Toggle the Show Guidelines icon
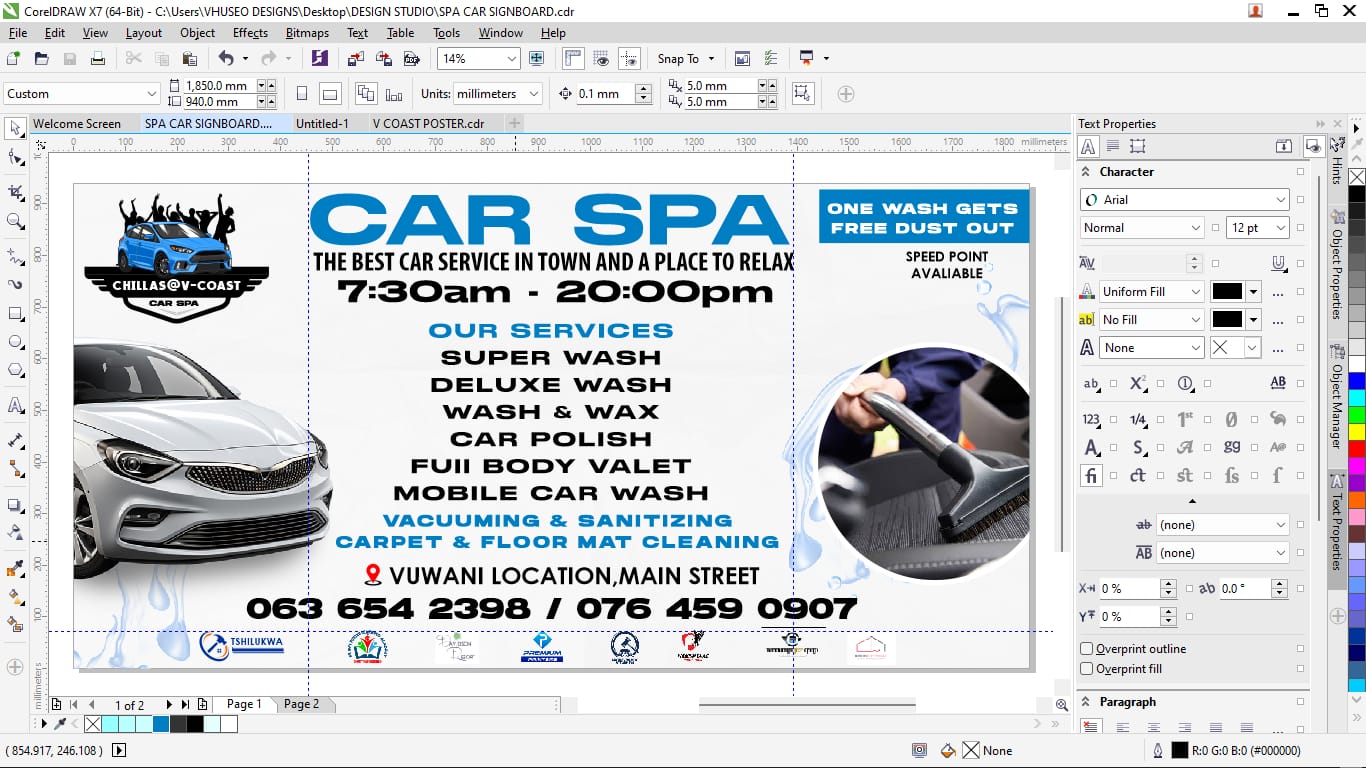 (629, 59)
